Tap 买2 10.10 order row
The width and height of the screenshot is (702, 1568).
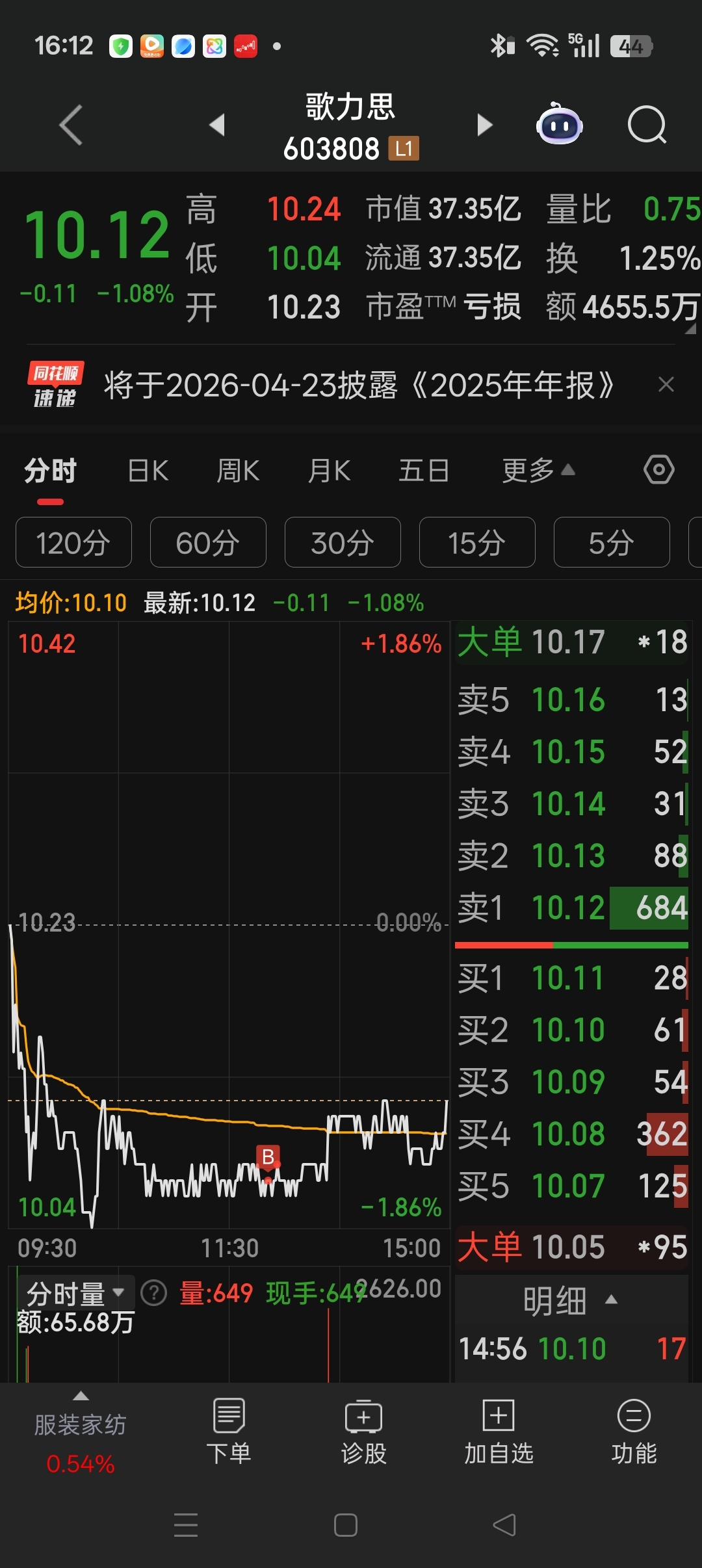(572, 1030)
